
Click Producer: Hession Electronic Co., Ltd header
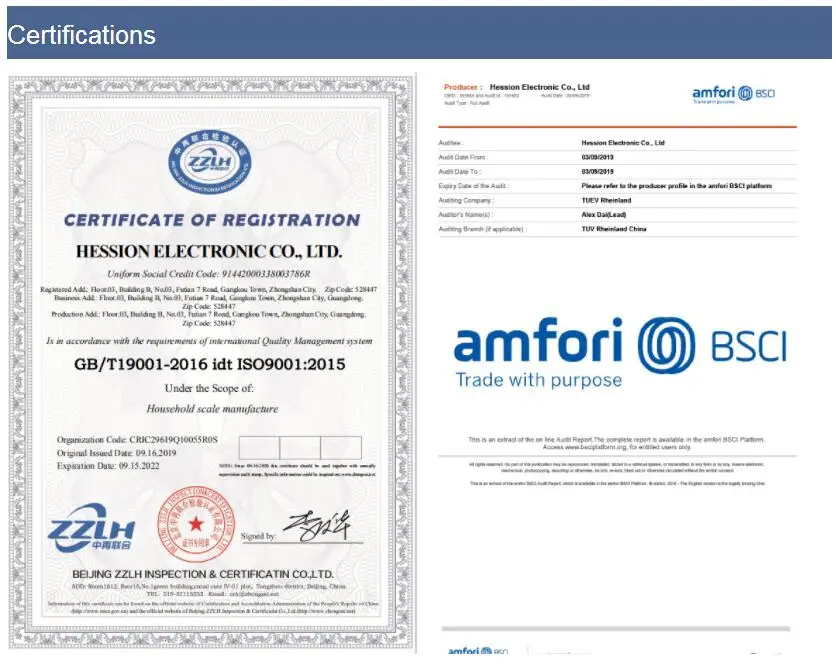click(516, 87)
